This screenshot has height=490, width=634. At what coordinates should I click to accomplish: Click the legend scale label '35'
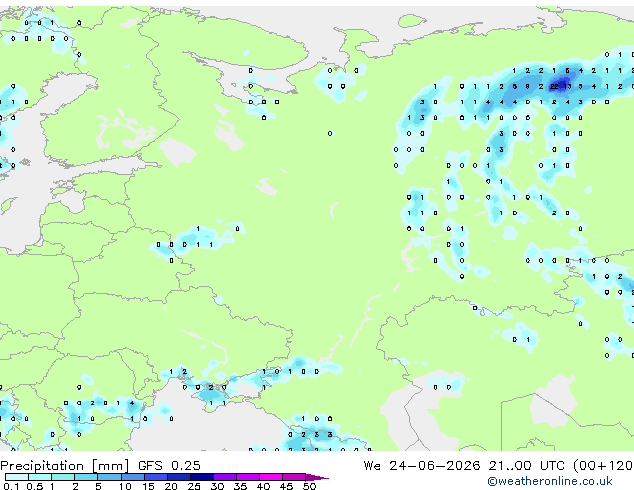(x=240, y=486)
